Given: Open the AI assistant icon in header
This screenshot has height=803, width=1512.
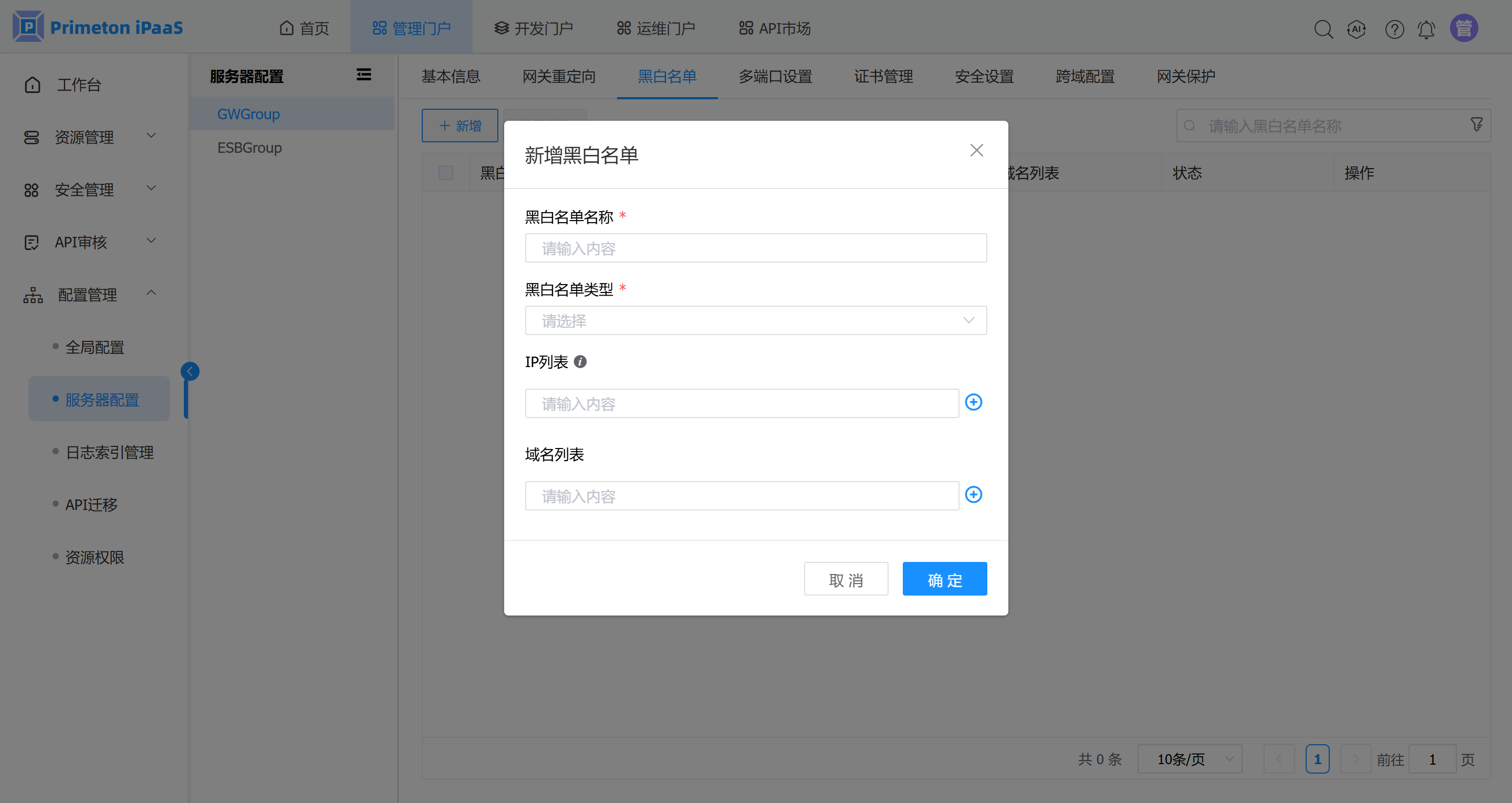Looking at the screenshot, I should 1356,29.
